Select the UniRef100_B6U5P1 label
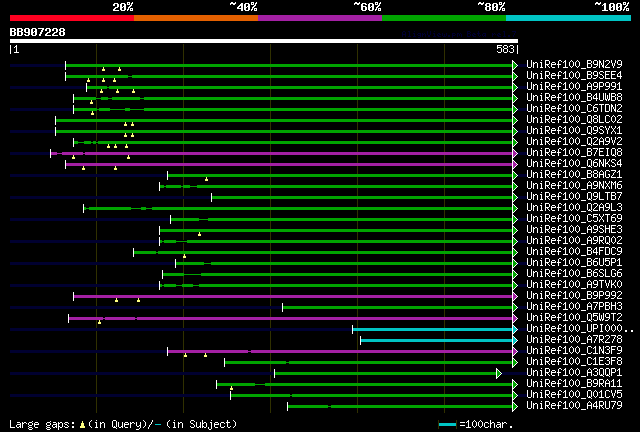Image resolution: width=640 pixels, height=432 pixels. coord(574,263)
